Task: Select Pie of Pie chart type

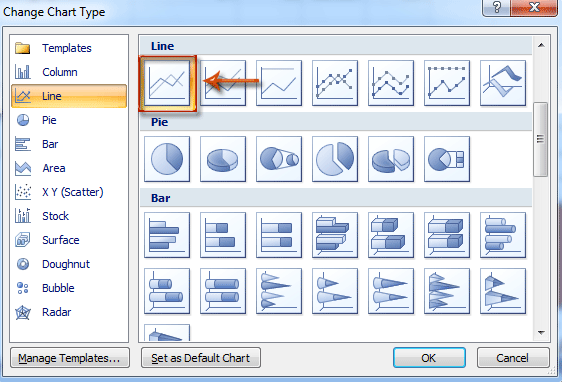Action: 279,159
